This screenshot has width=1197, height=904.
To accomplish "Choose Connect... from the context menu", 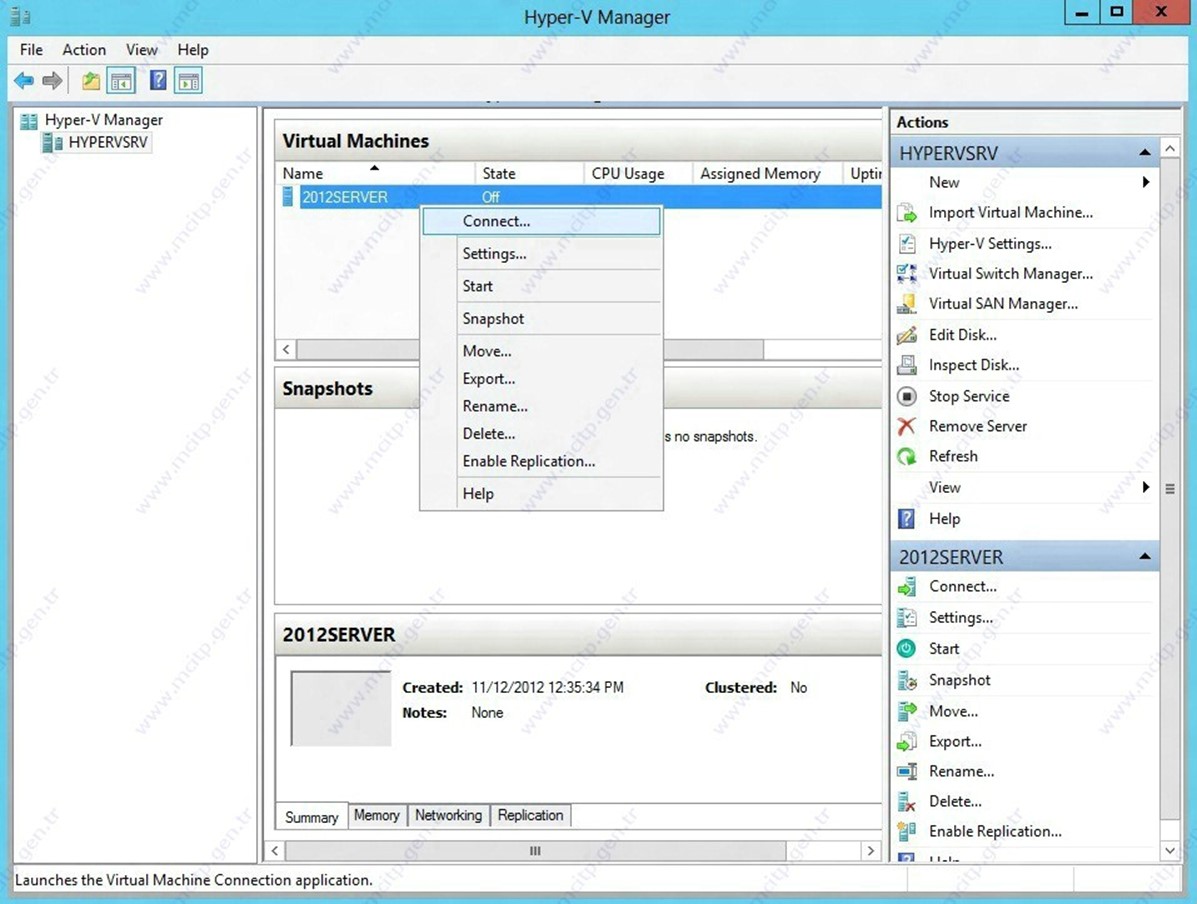I will (x=541, y=221).
